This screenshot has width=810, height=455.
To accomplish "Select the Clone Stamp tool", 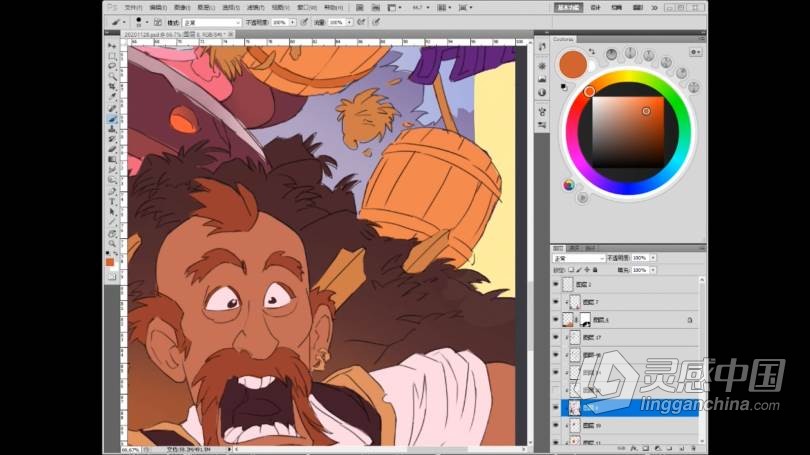I will [112, 129].
